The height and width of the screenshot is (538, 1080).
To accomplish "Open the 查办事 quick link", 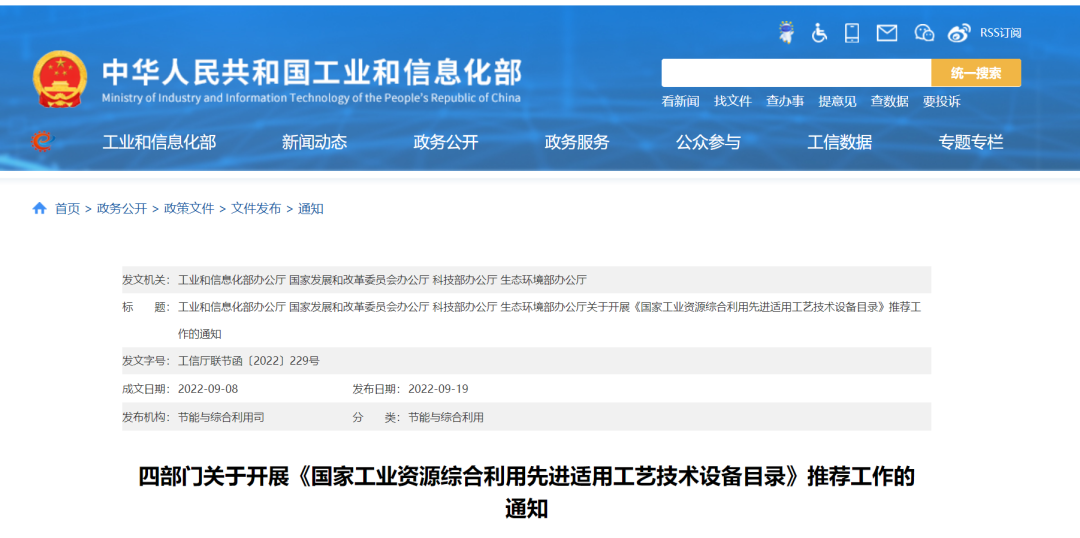I will 785,101.
